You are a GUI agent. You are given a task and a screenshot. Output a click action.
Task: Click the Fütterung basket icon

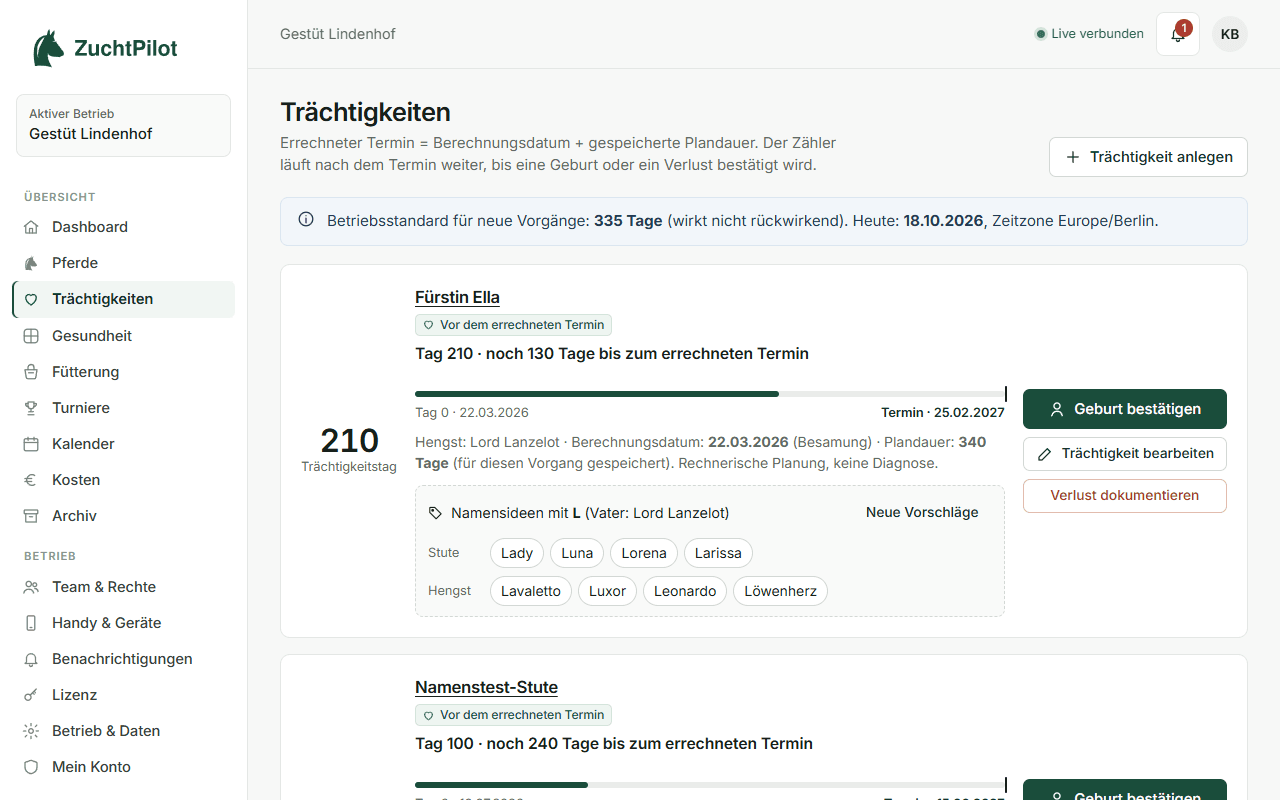click(31, 372)
